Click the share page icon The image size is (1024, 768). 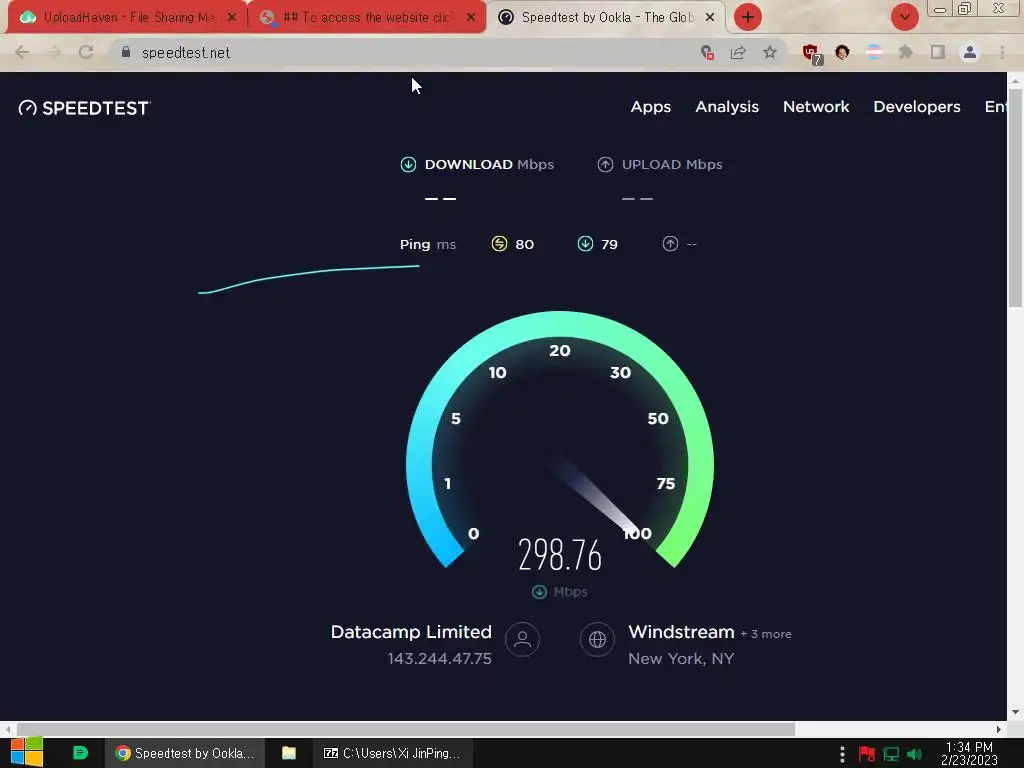pyautogui.click(x=738, y=52)
